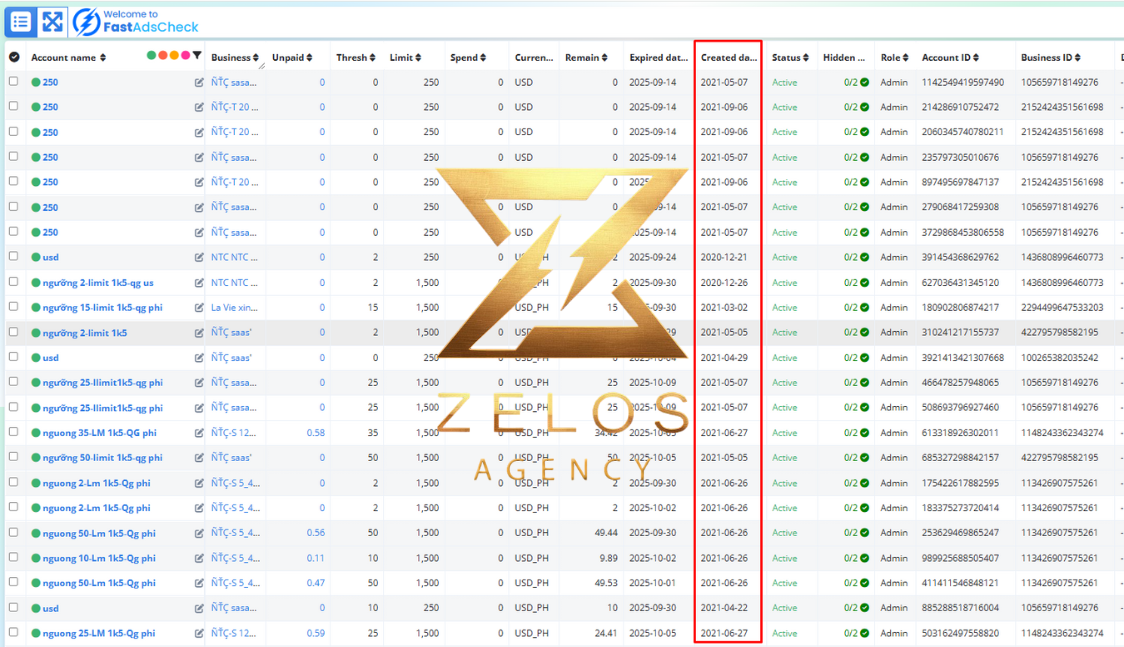Click the Role column header

point(895,57)
